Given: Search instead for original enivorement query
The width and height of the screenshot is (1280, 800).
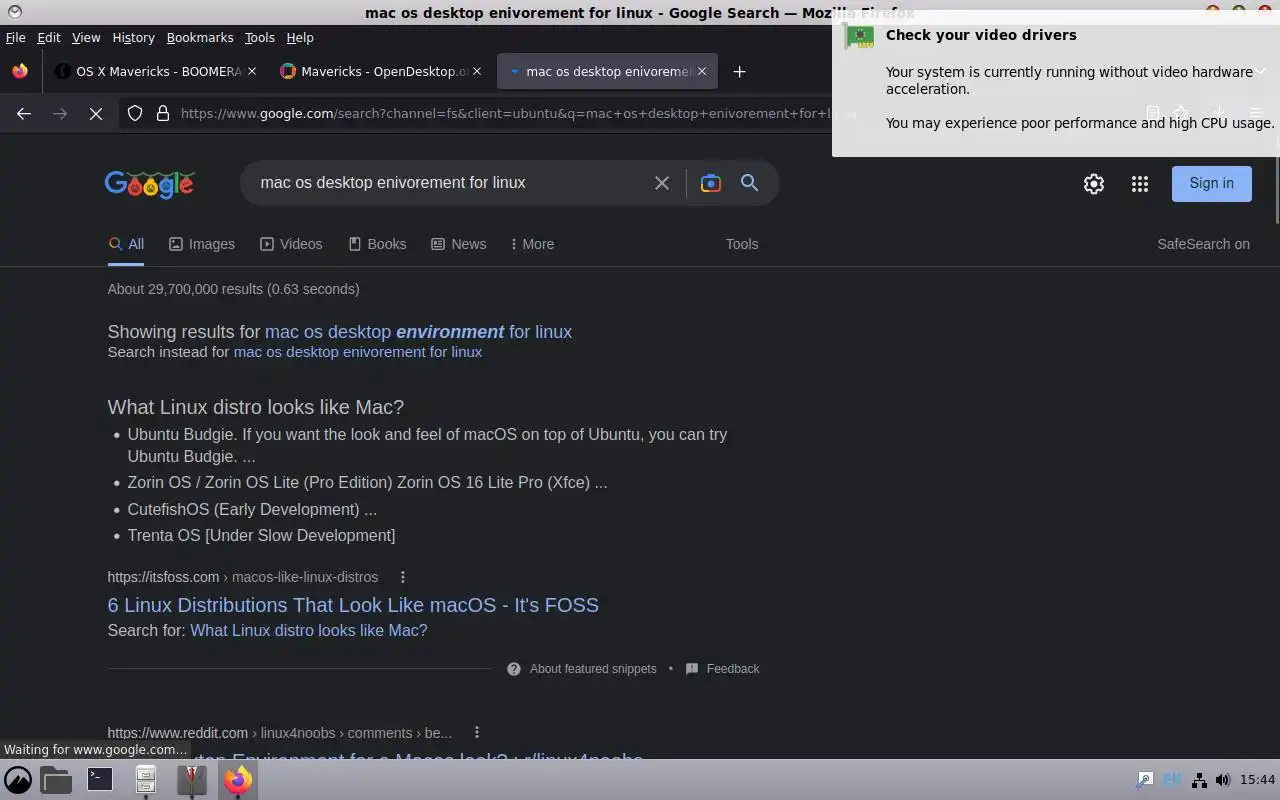Looking at the screenshot, I should pos(358,352).
